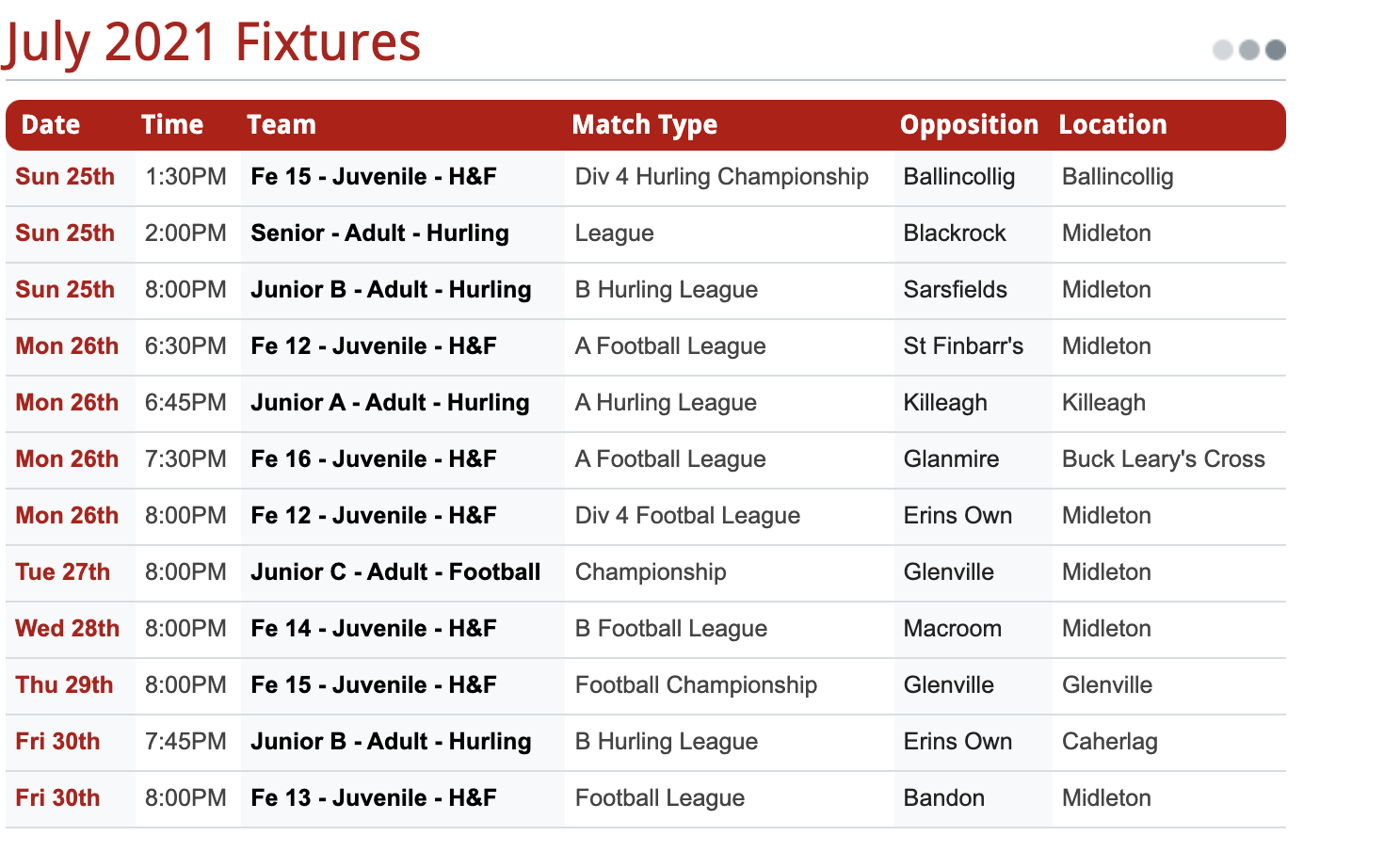The height and width of the screenshot is (868, 1384).
Task: Click Junior C - Adult - Football team
Action: click(x=395, y=571)
